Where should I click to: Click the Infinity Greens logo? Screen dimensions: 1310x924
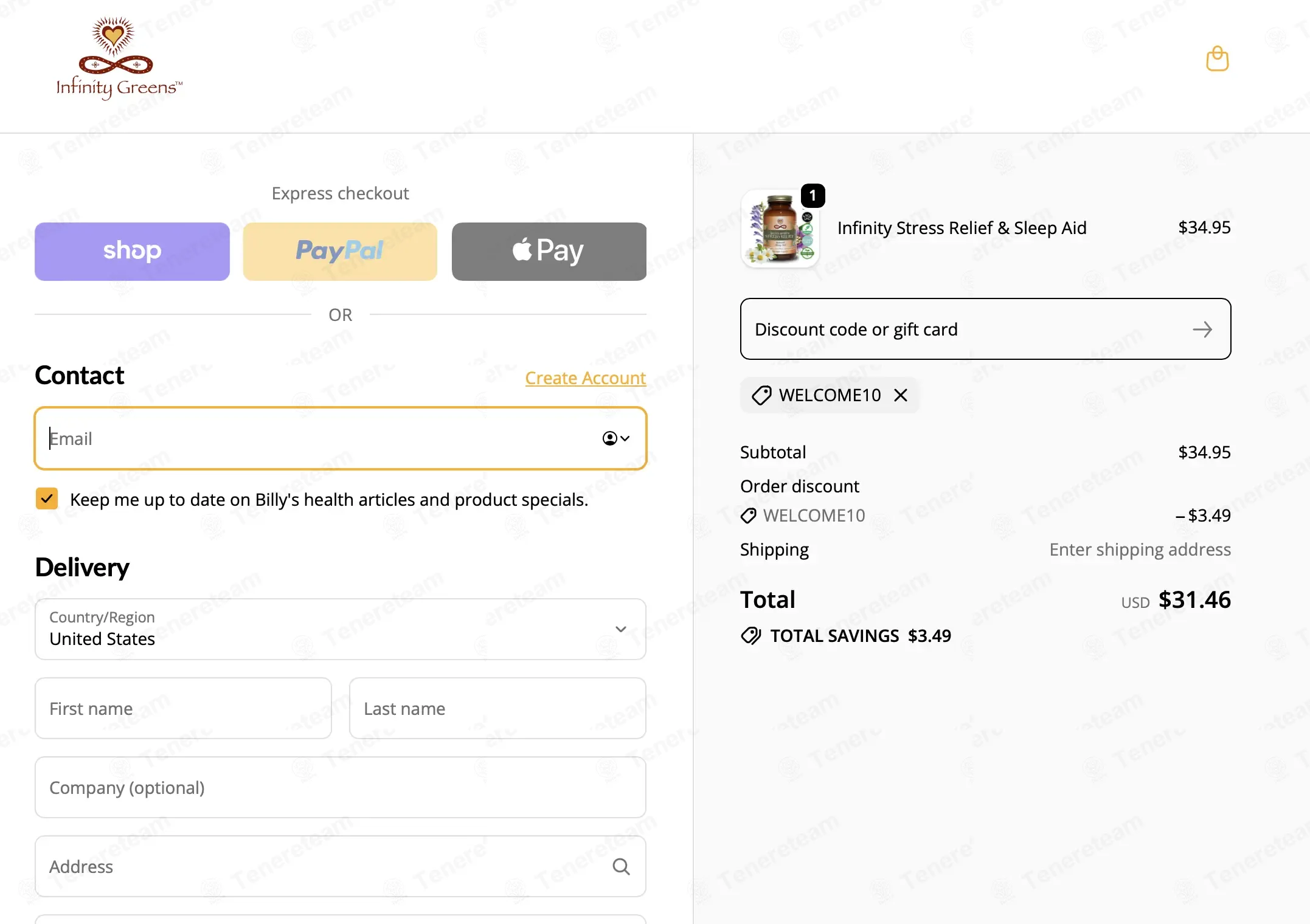(119, 58)
